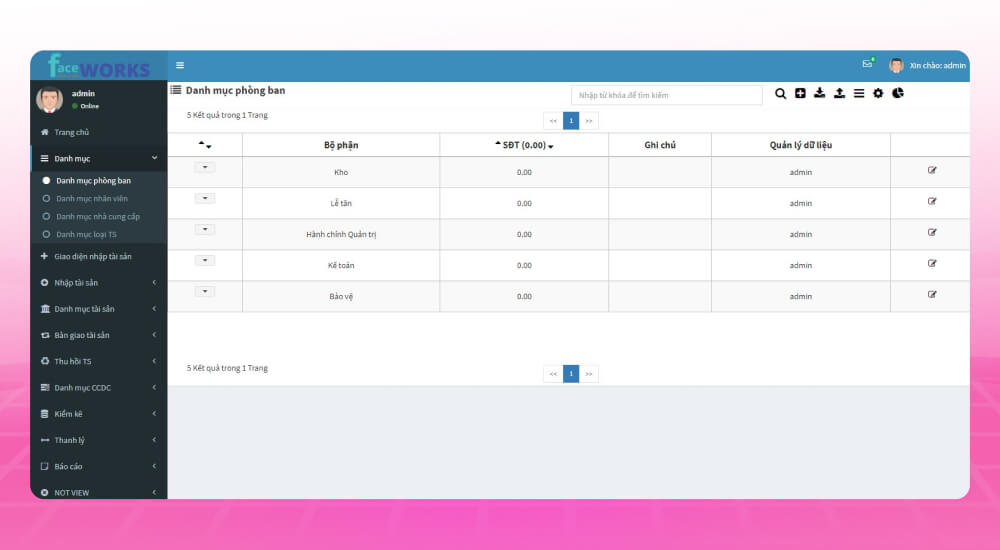The width and height of the screenshot is (1000, 550).
Task: Click the upload icon in the toolbar
Action: 839,93
